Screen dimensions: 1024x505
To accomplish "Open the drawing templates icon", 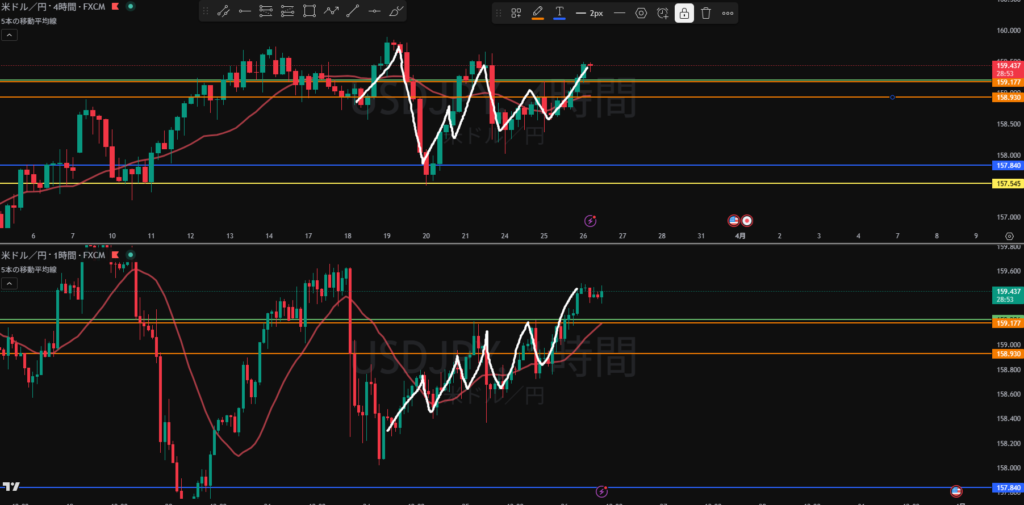I will click(x=516, y=13).
